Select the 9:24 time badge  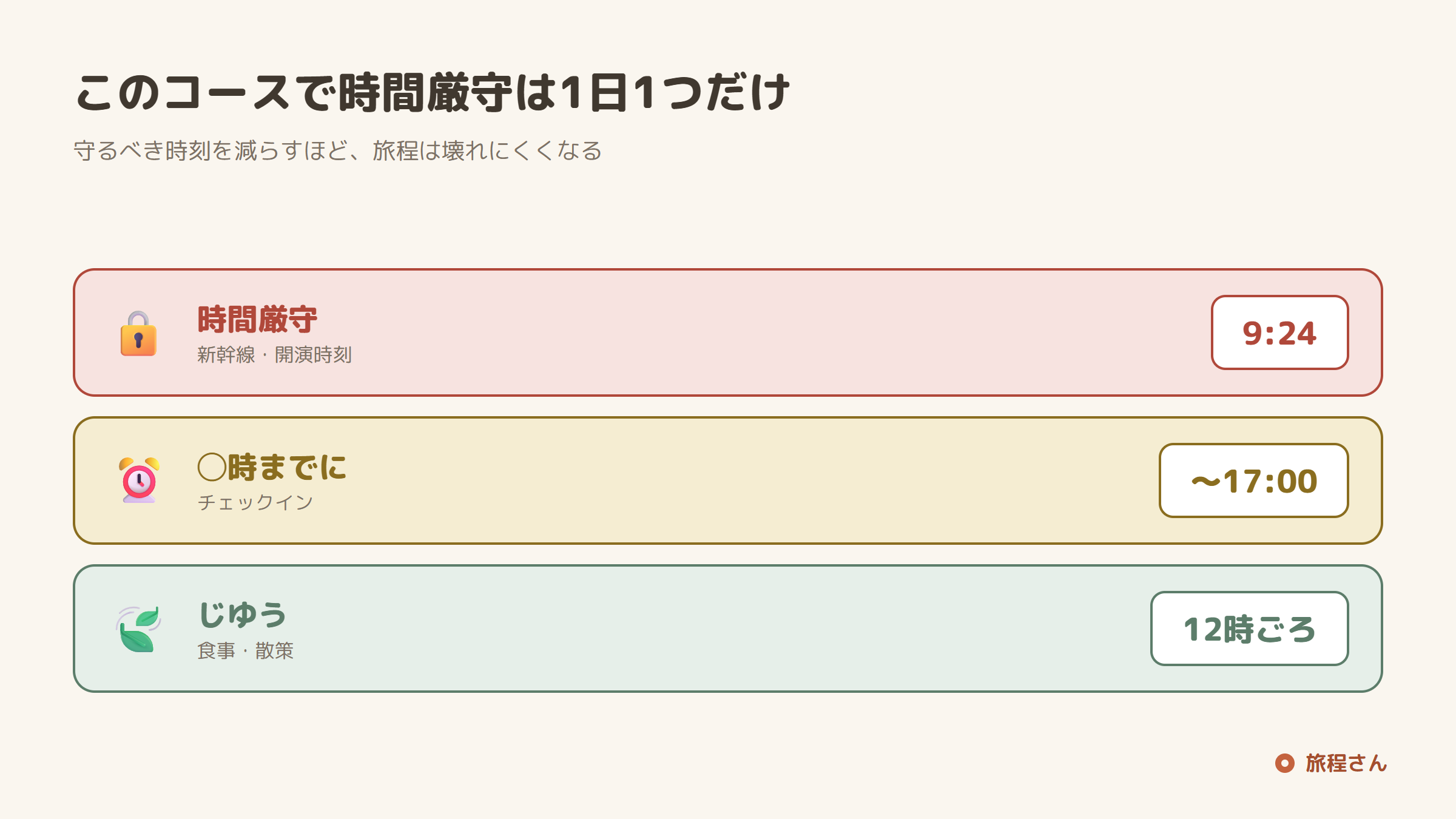(x=1280, y=332)
